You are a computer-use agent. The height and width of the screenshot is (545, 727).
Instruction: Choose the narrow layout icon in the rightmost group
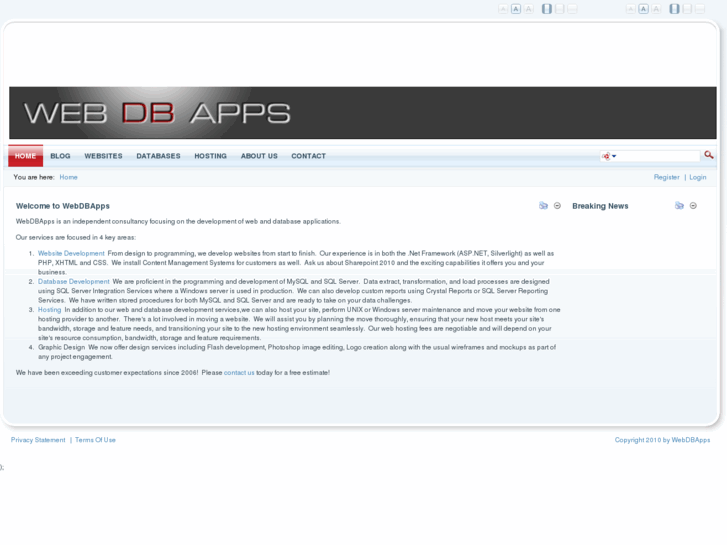point(675,9)
